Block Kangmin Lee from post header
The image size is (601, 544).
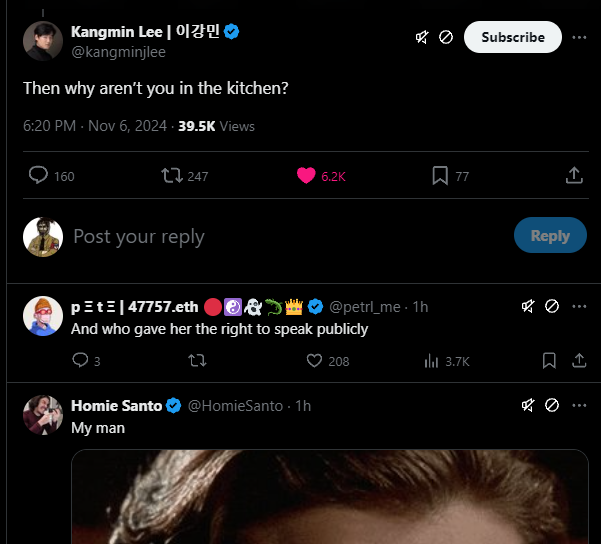pyautogui.click(x=446, y=37)
